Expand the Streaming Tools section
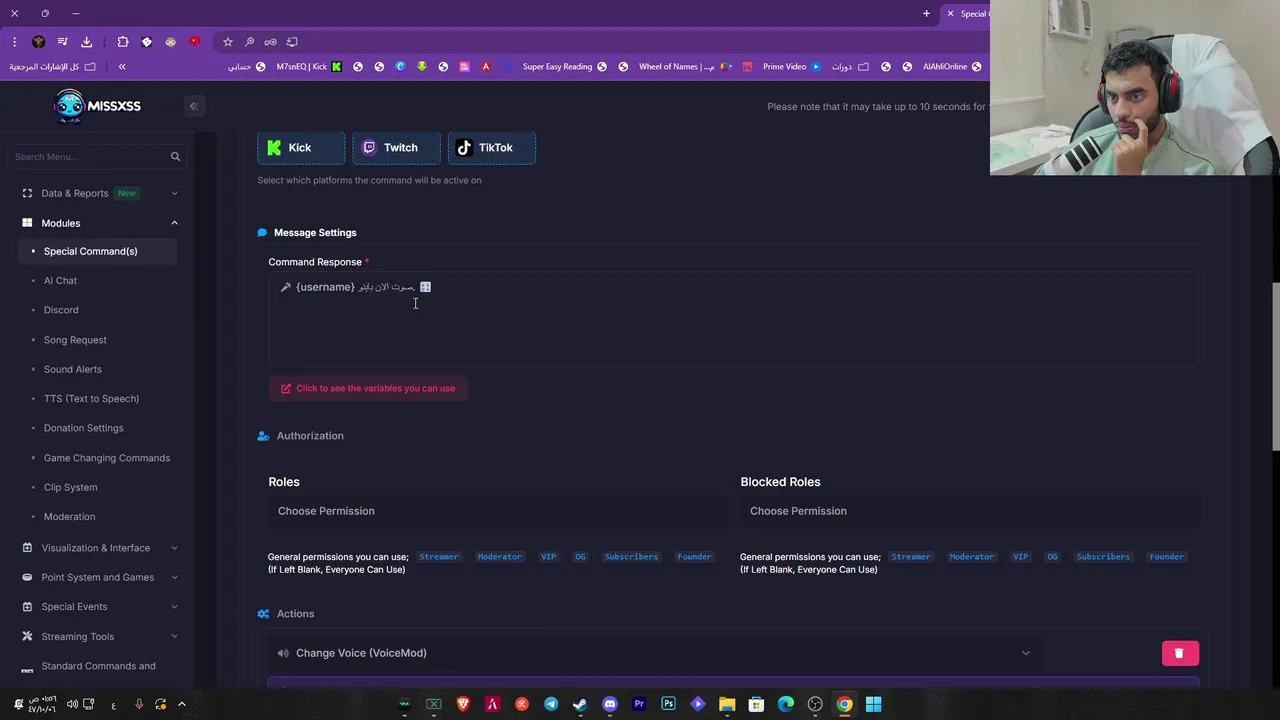The height and width of the screenshot is (720, 1280). click(174, 636)
